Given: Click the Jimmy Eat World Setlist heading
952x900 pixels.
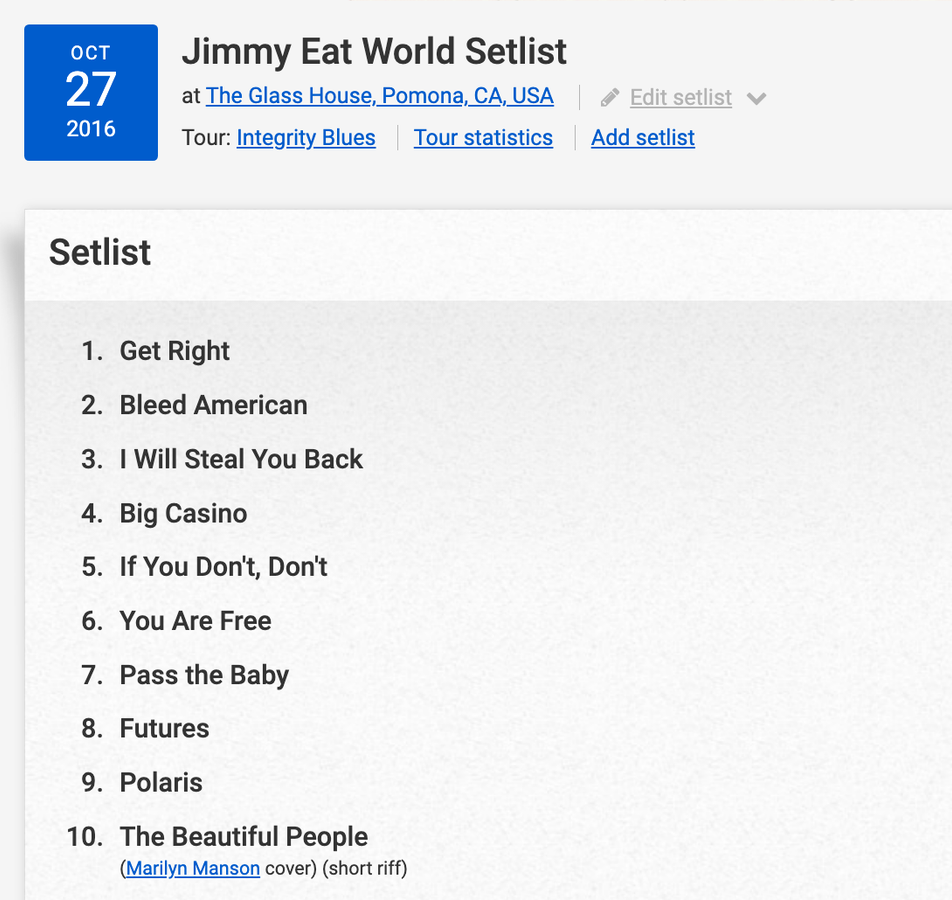Looking at the screenshot, I should click(374, 51).
